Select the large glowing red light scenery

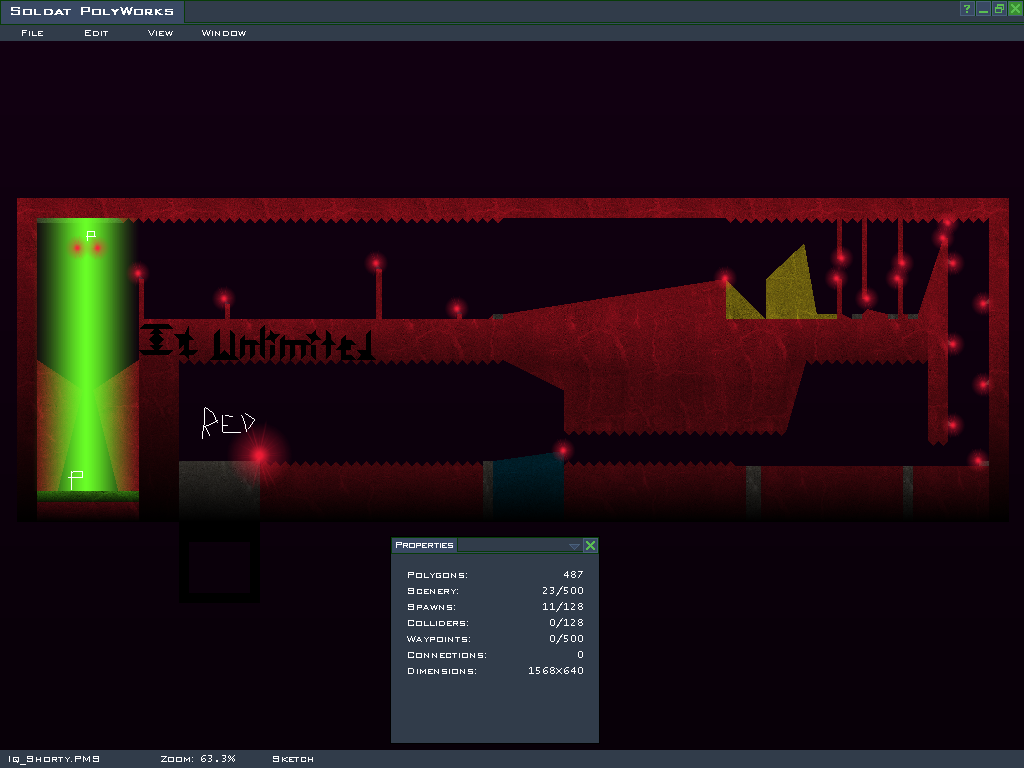pyautogui.click(x=260, y=455)
